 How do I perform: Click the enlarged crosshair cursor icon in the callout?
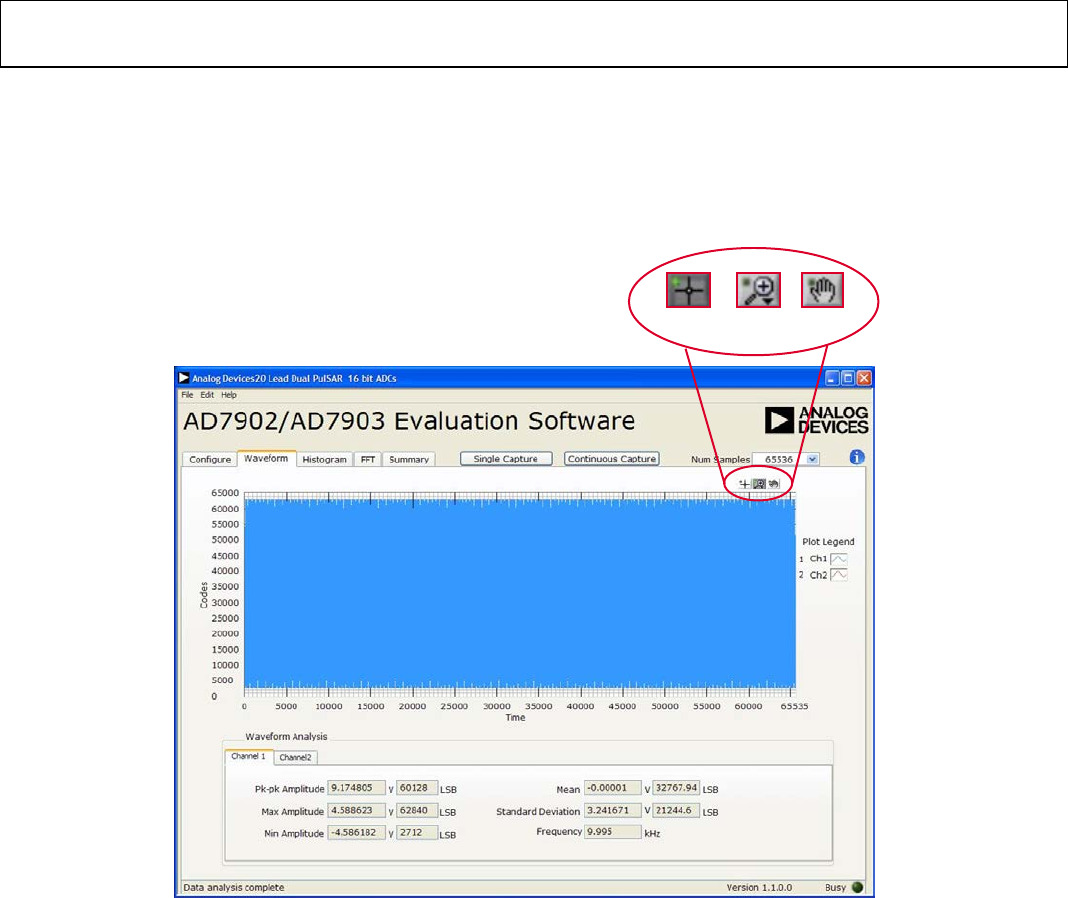coord(689,290)
